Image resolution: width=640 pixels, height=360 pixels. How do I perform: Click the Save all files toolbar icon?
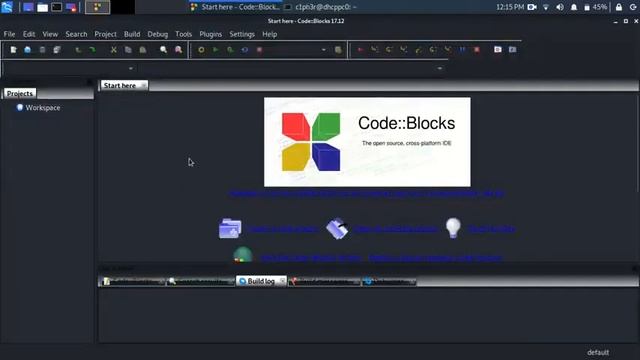(x=57, y=50)
